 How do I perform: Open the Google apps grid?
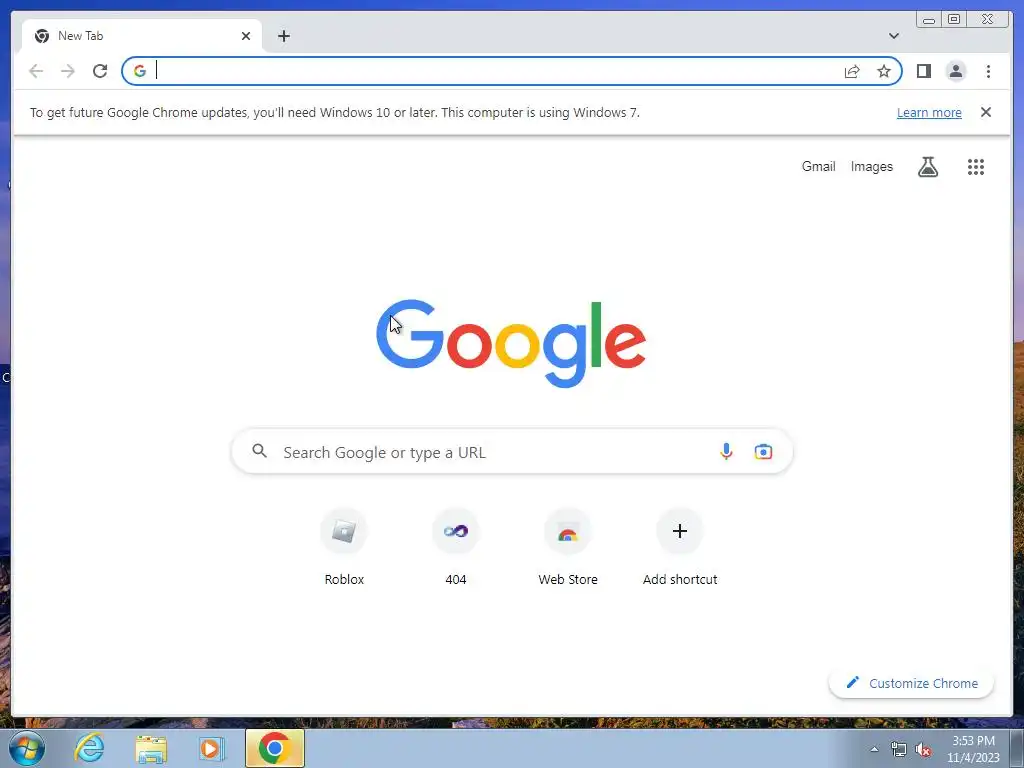[x=976, y=167]
